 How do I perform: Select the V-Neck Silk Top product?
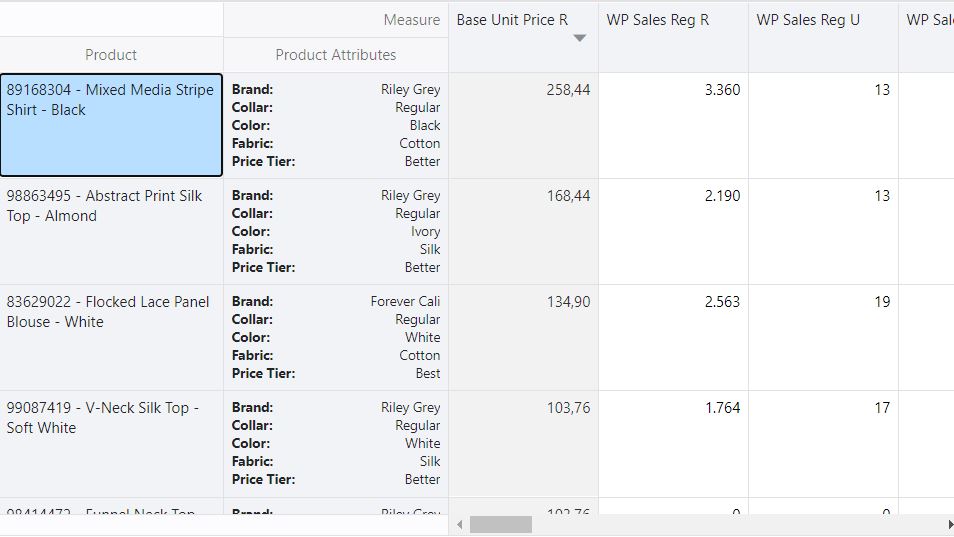pyautogui.click(x=111, y=443)
